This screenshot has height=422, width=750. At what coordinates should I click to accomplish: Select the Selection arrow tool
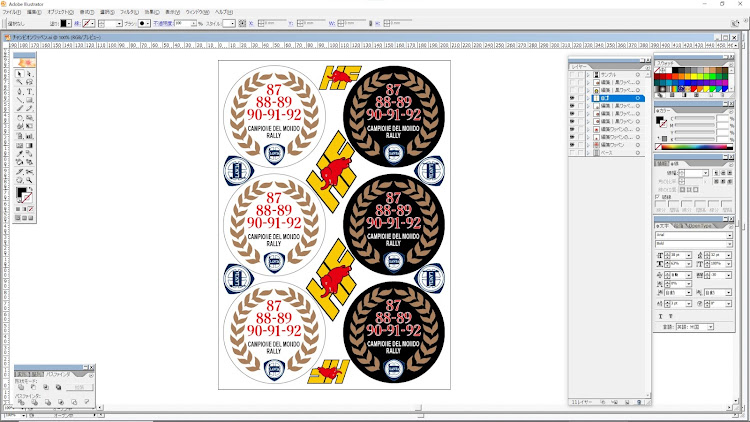20,74
